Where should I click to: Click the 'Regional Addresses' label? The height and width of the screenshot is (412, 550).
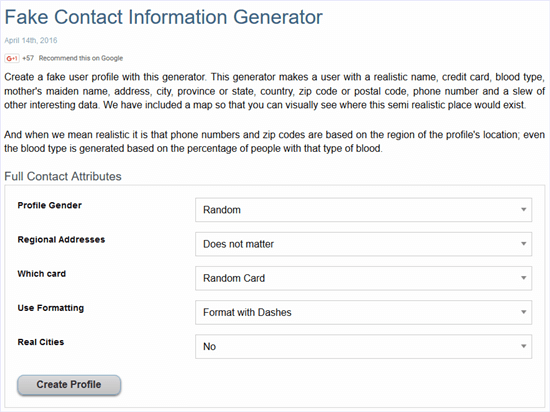pyautogui.click(x=61, y=239)
